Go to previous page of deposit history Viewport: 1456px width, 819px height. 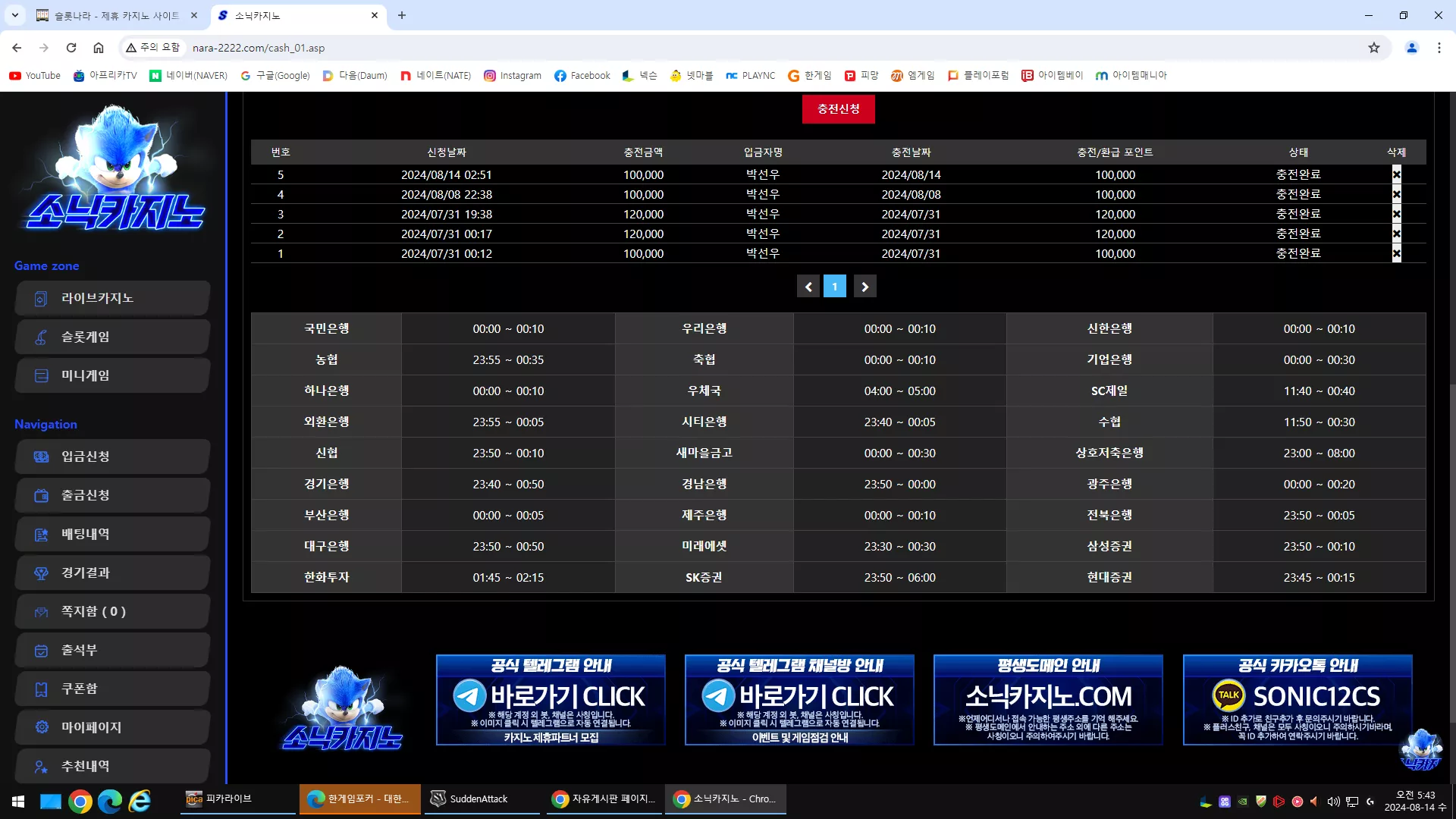(x=808, y=287)
